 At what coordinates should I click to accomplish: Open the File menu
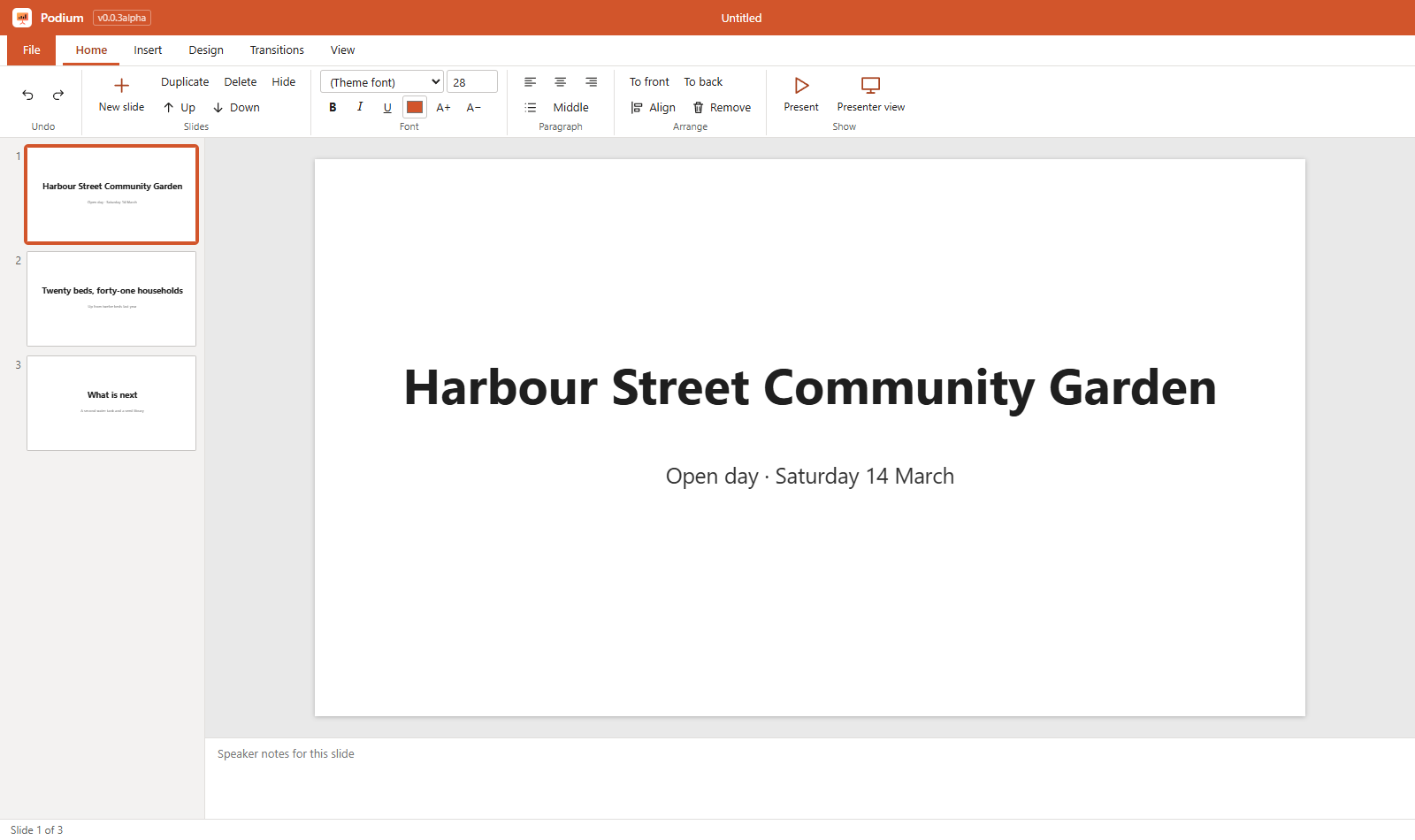point(32,50)
